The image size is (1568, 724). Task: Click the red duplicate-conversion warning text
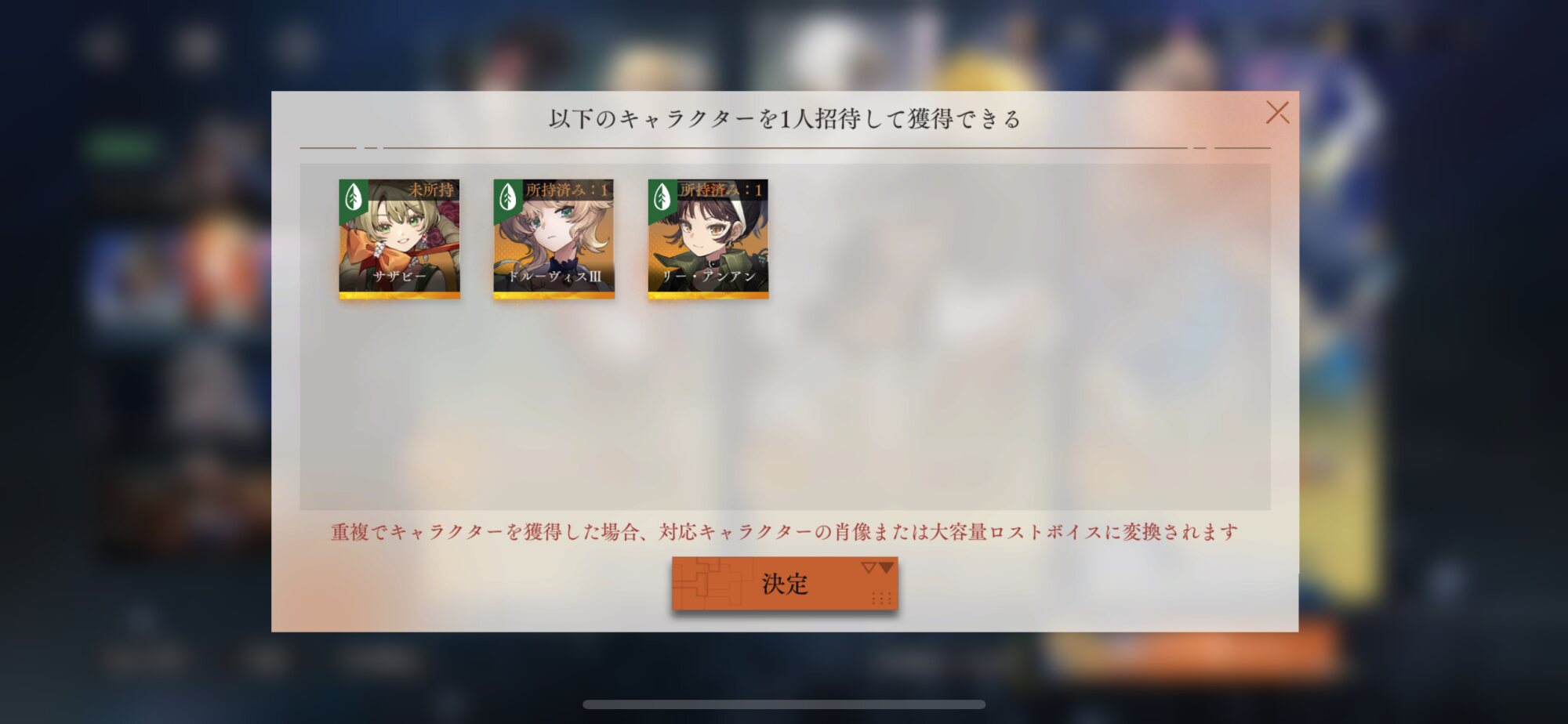785,532
